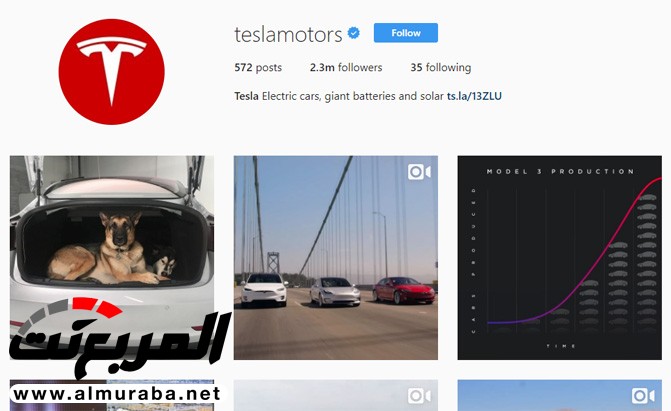Click video icon on bottom middle post
The image size is (671, 411).
(419, 396)
